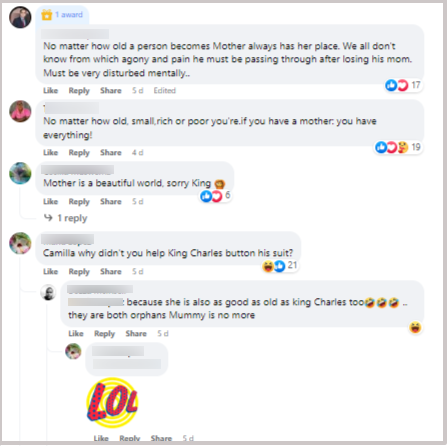This screenshot has height=446, width=447.
Task: View reactions on the 17-reaction comment
Action: pyautogui.click(x=403, y=85)
